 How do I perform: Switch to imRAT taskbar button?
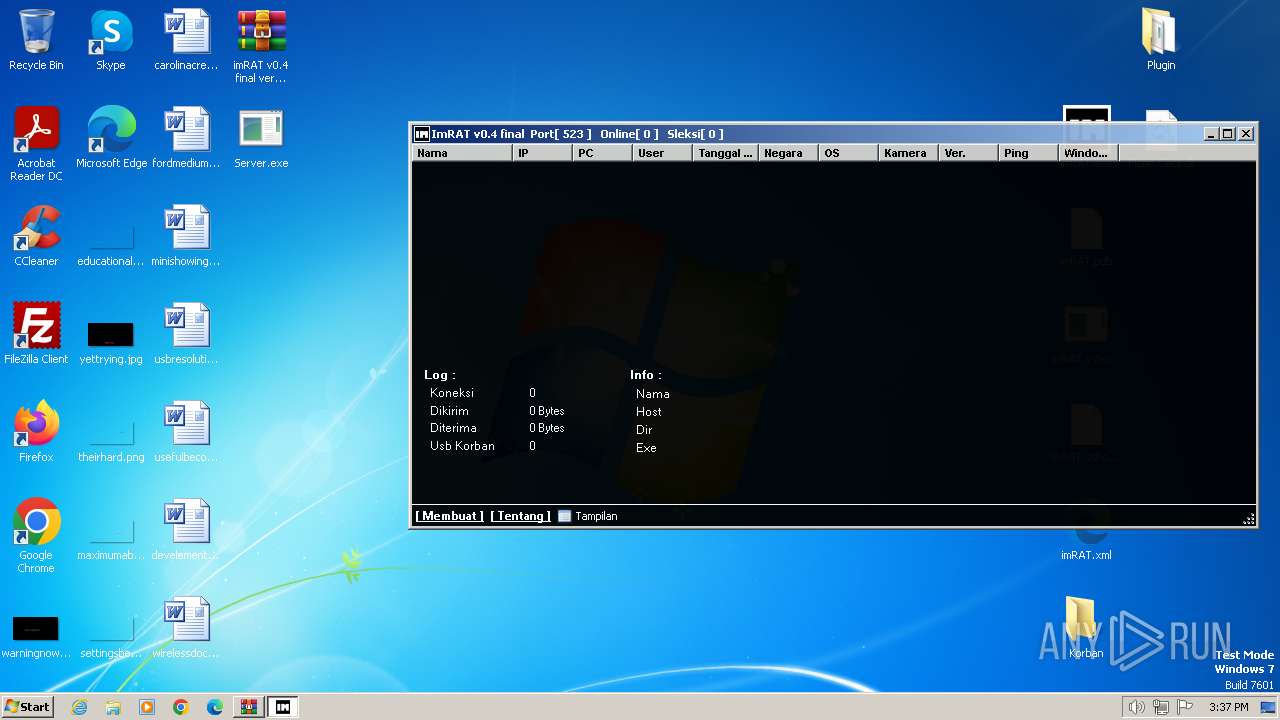[283, 707]
